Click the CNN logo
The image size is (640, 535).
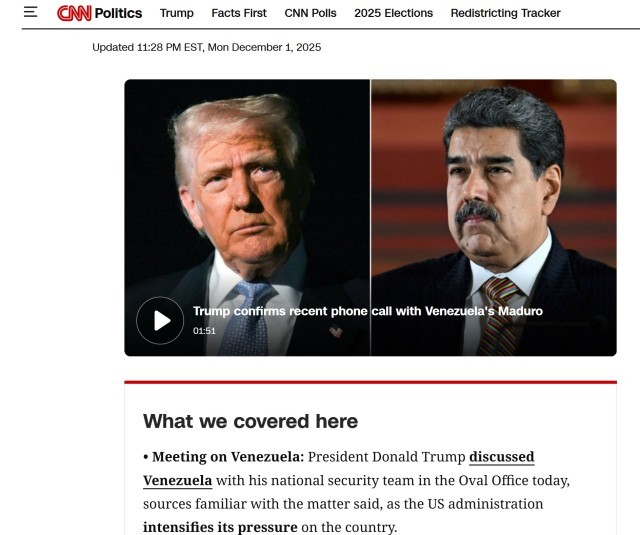coord(74,13)
